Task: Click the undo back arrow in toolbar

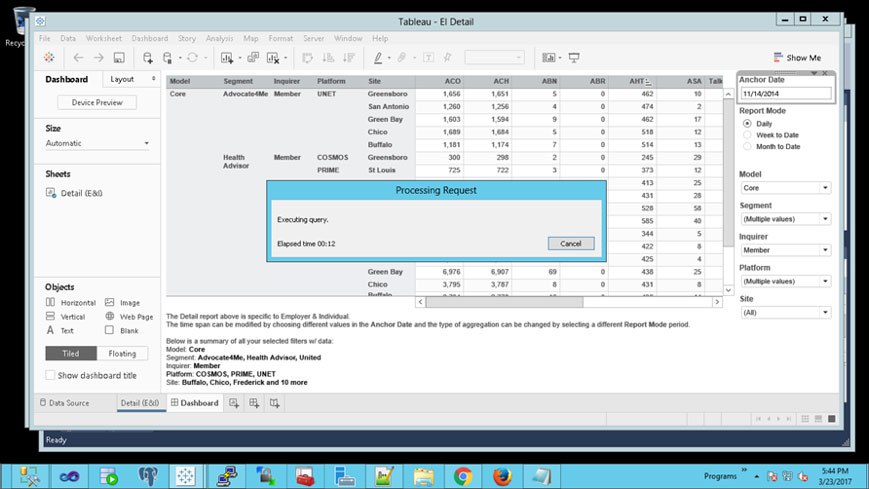Action: [x=78, y=58]
